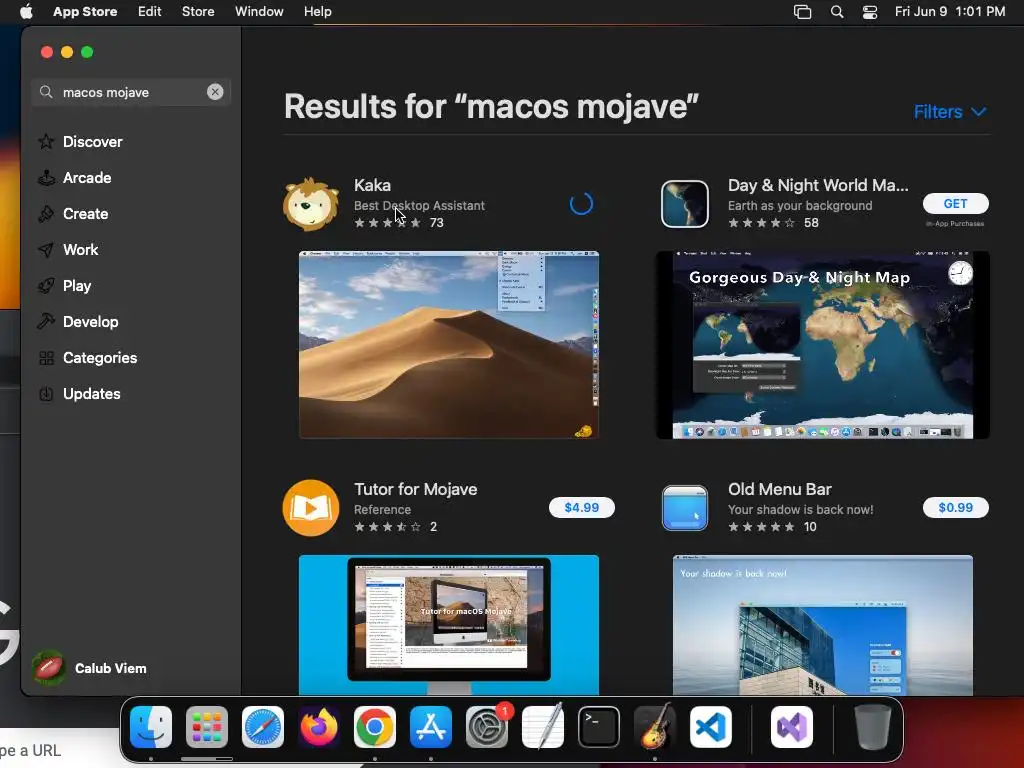Open the Day & Night World Map app icon

pyautogui.click(x=684, y=204)
